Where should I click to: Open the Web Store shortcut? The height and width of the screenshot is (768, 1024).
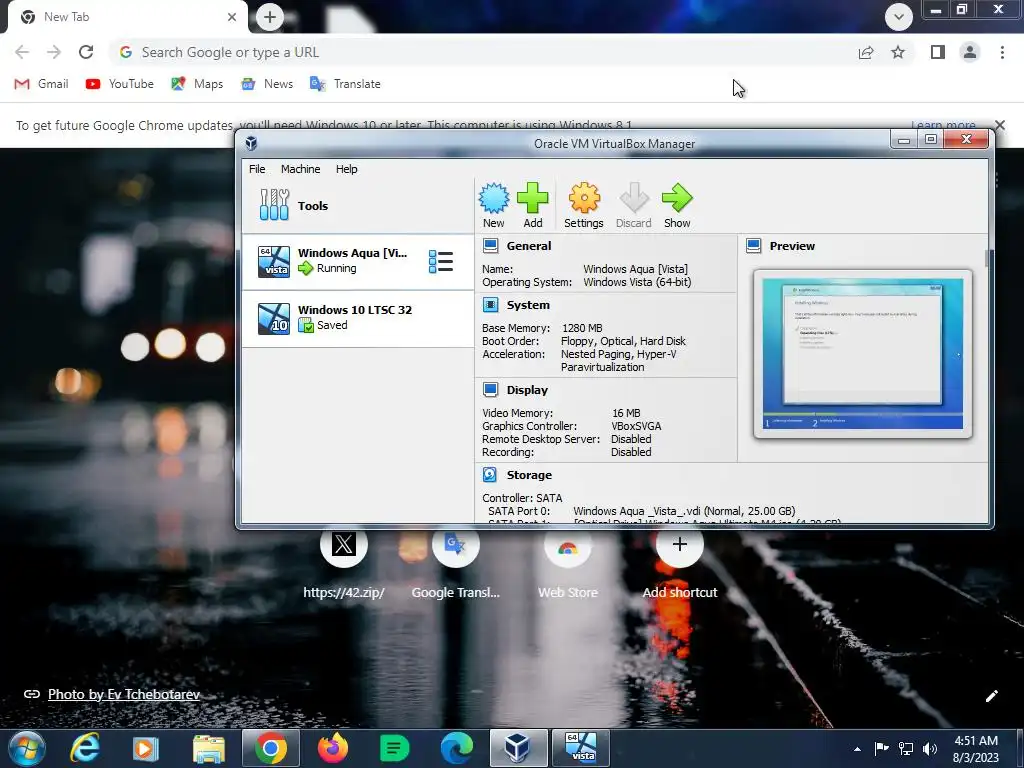(x=568, y=563)
